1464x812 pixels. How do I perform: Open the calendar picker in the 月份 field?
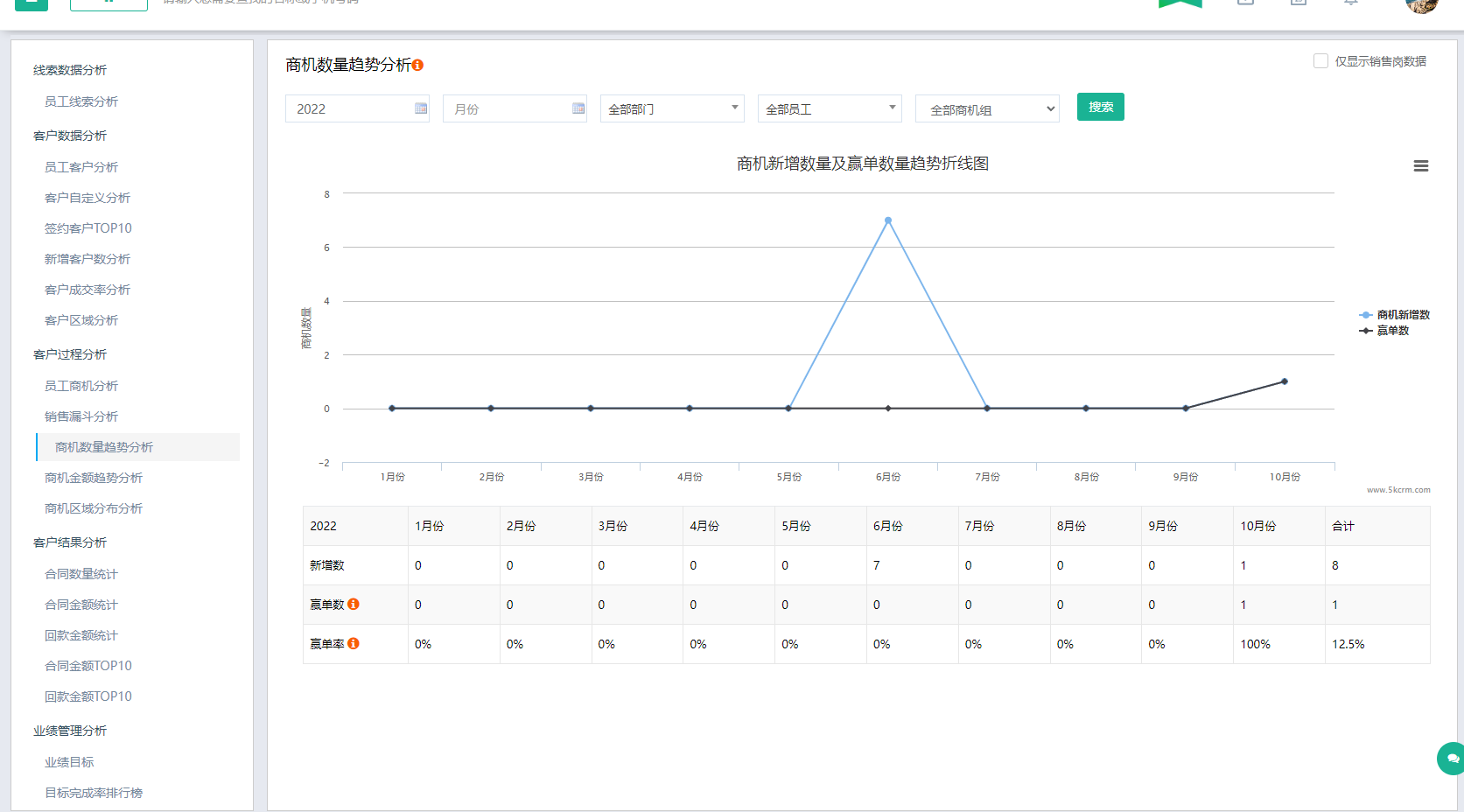578,108
